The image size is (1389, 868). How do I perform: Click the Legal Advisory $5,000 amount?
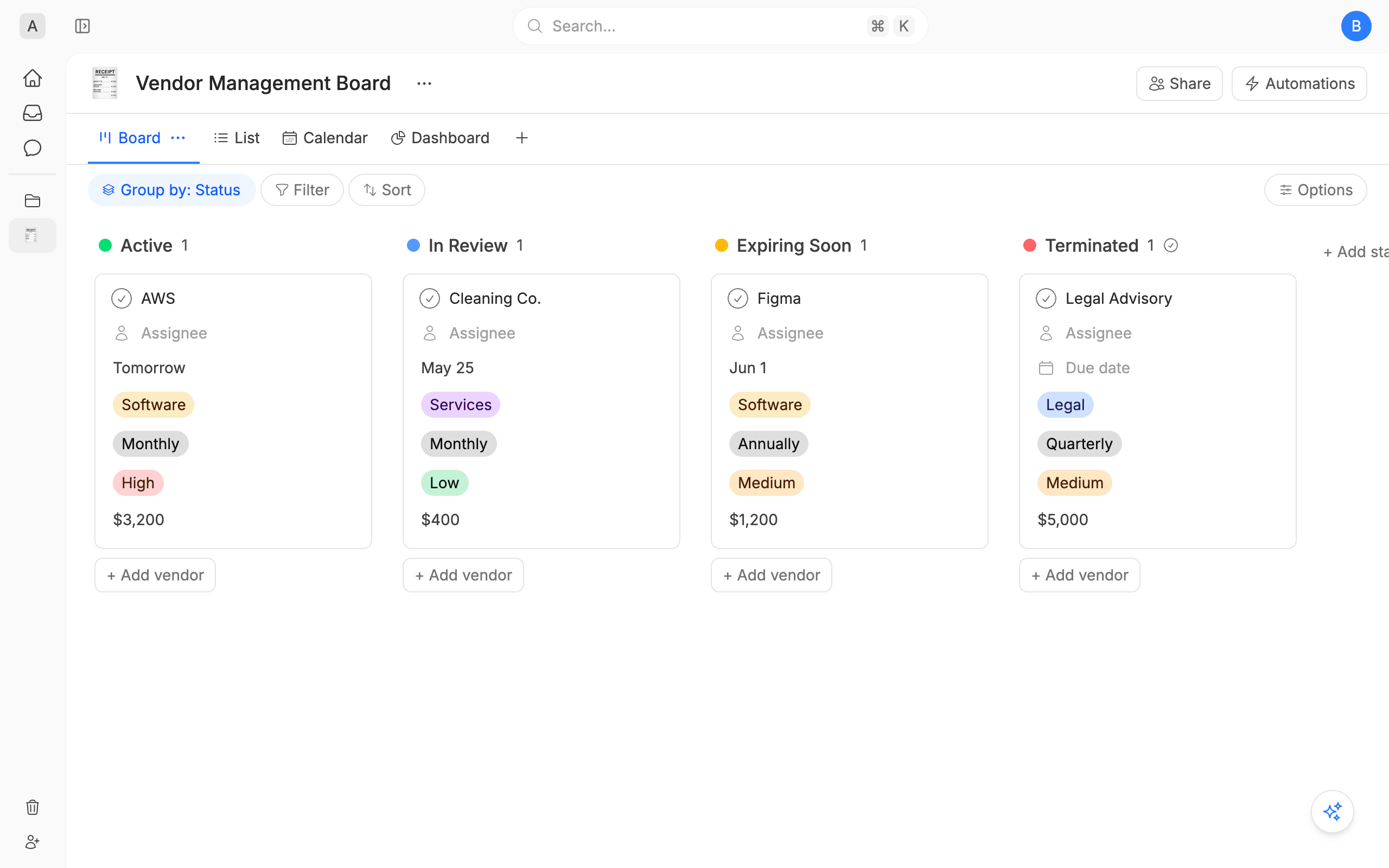pyautogui.click(x=1062, y=520)
